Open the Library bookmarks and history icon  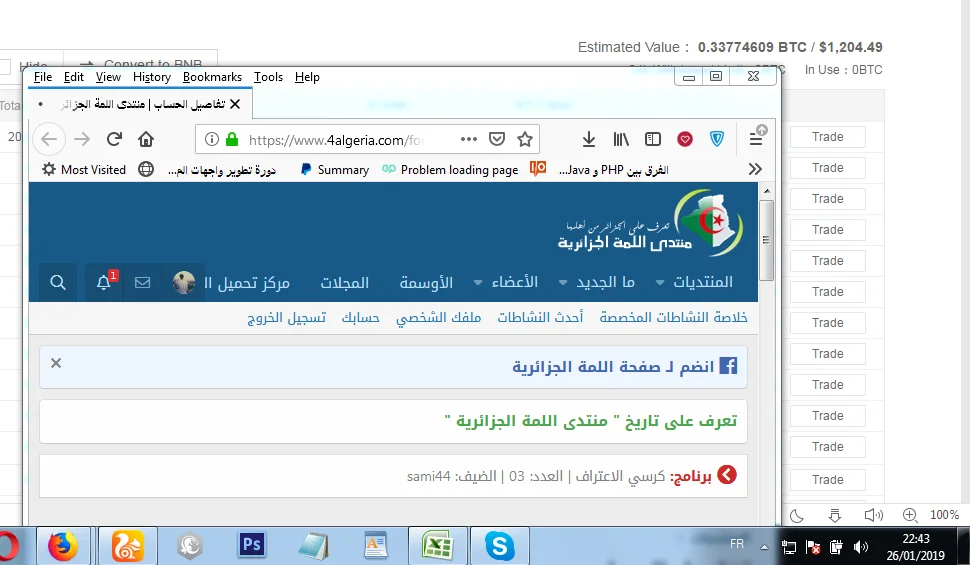622,139
